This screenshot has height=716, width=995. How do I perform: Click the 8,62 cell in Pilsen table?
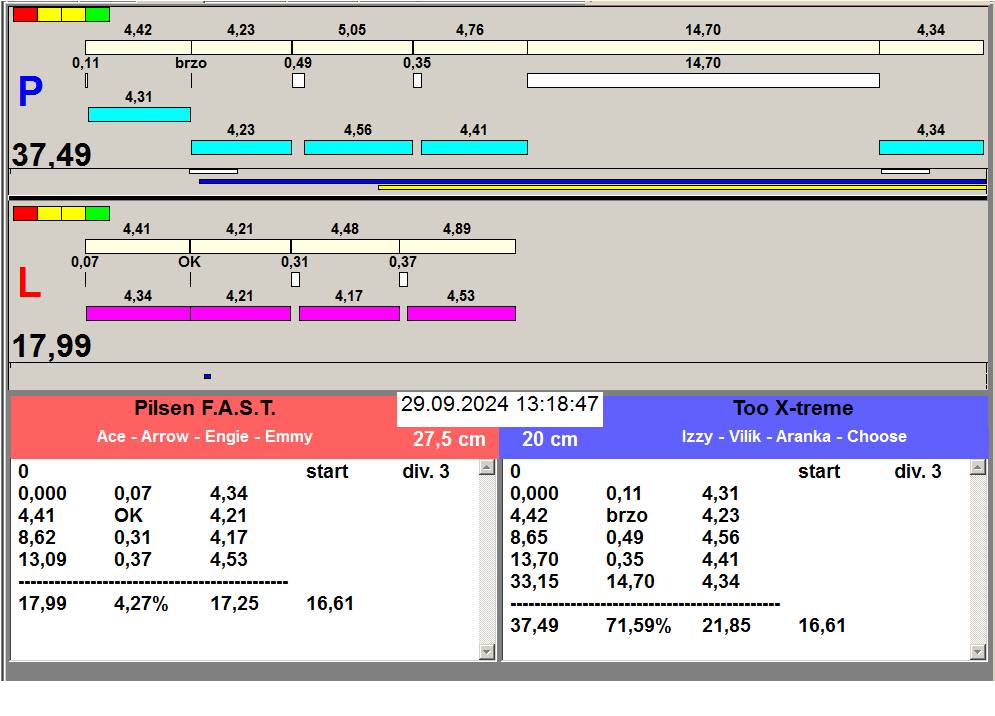pyautogui.click(x=37, y=538)
